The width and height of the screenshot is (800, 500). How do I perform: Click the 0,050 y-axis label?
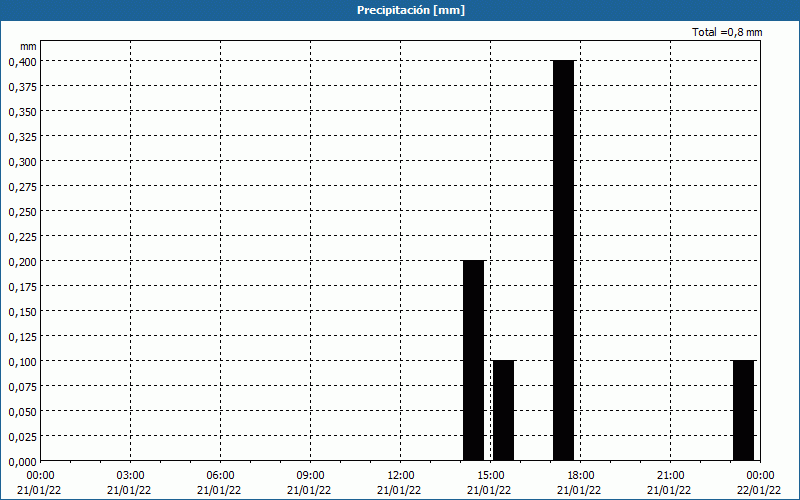point(22,412)
